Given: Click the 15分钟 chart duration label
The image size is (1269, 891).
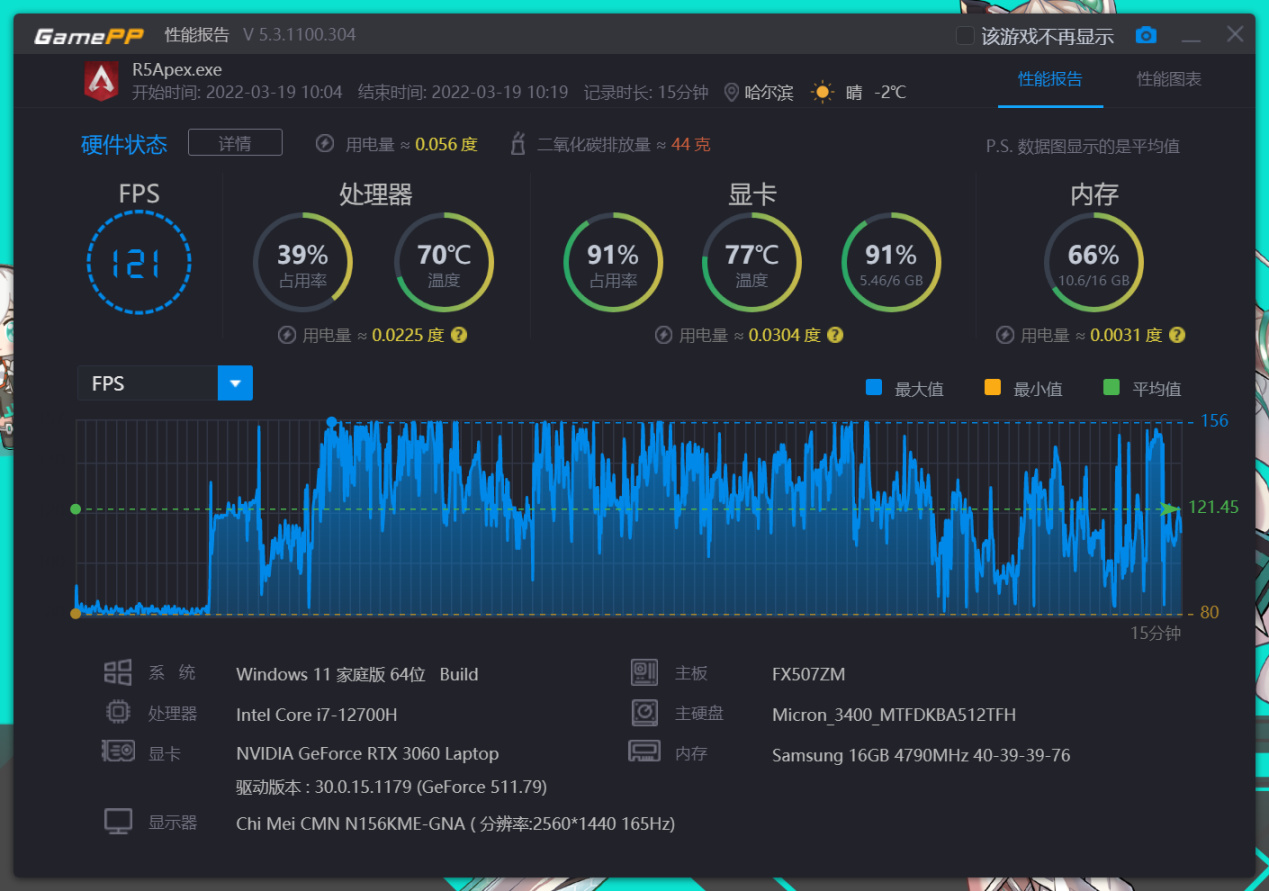Looking at the screenshot, I should (x=1155, y=633).
